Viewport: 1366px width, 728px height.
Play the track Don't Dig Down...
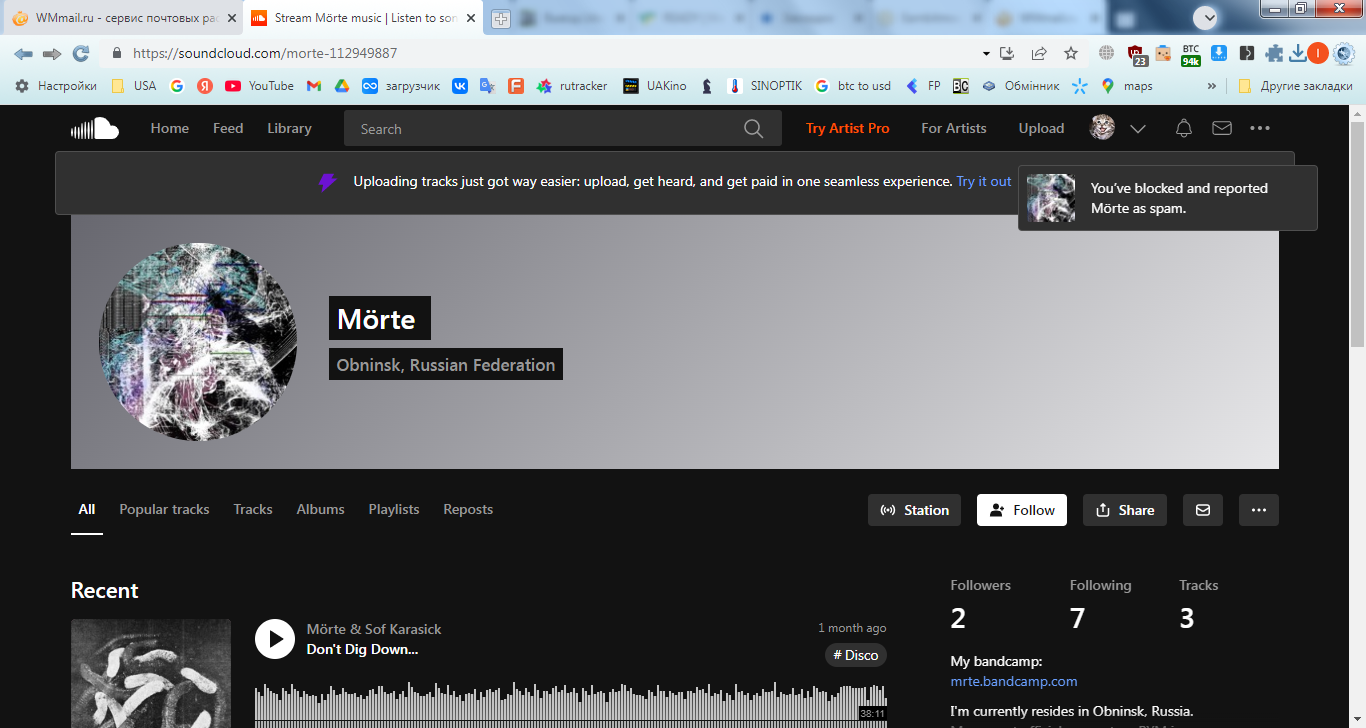[275, 639]
